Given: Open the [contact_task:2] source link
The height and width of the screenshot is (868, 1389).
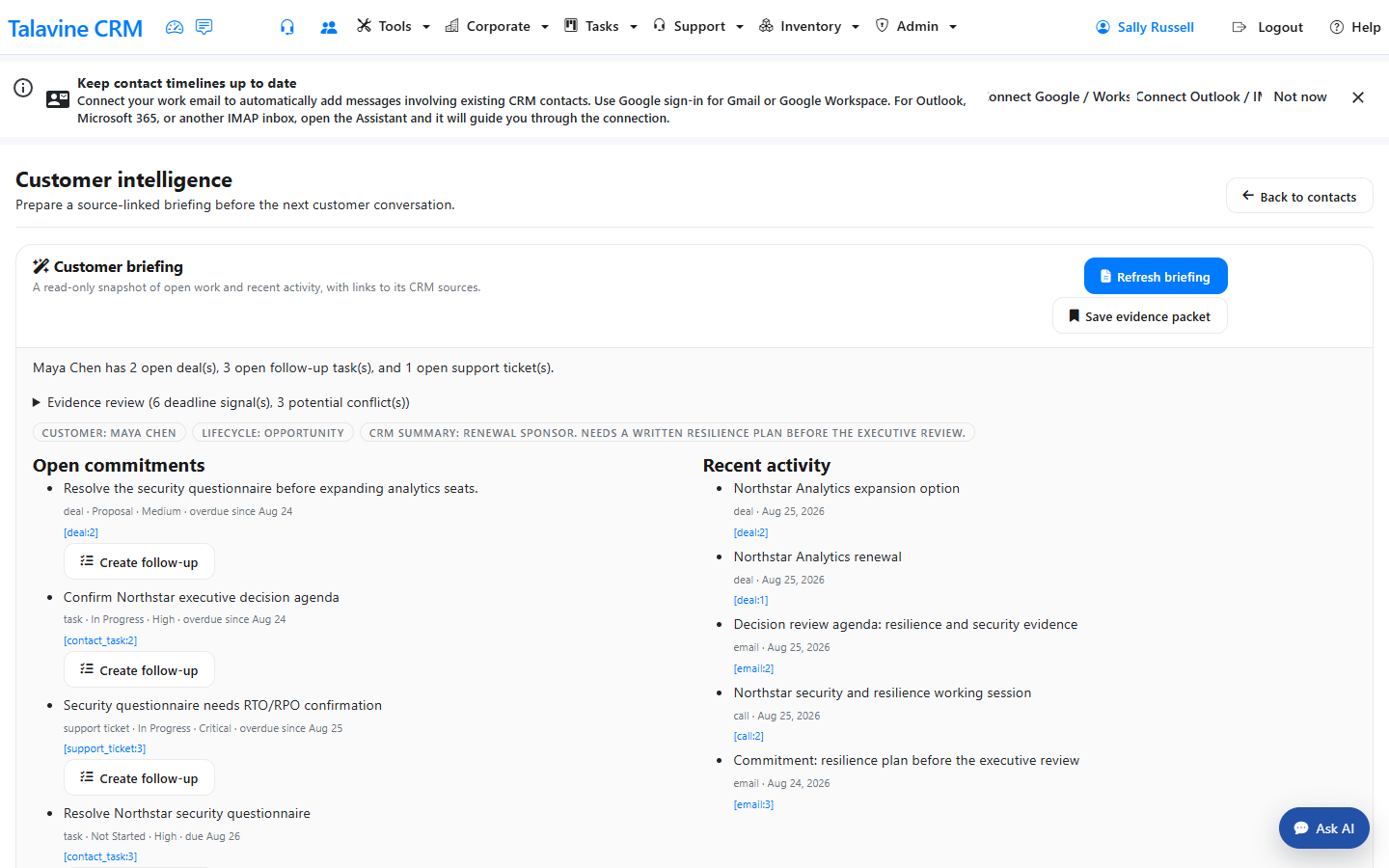Looking at the screenshot, I should coord(100,640).
